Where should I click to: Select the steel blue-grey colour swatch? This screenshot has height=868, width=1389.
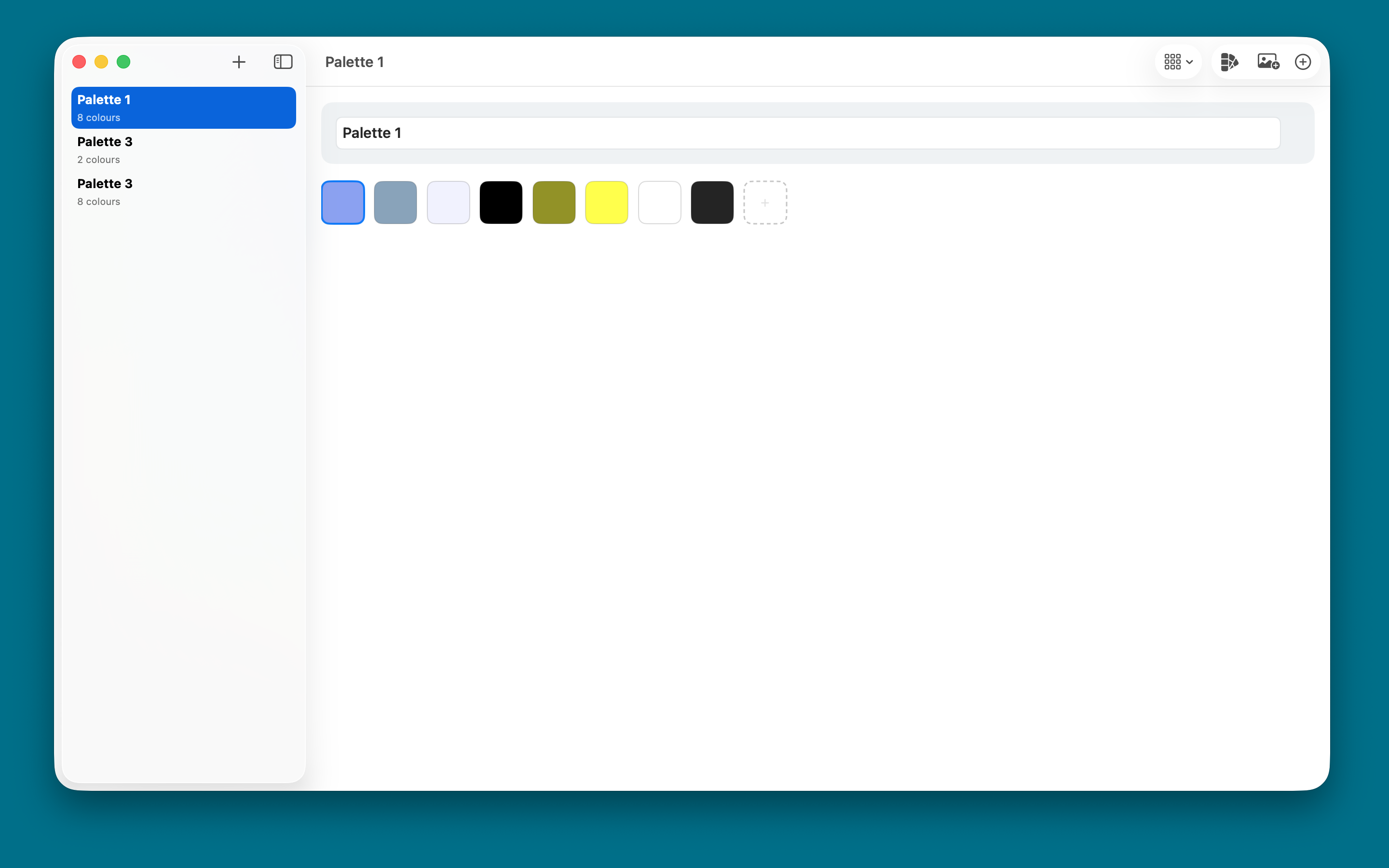click(395, 202)
